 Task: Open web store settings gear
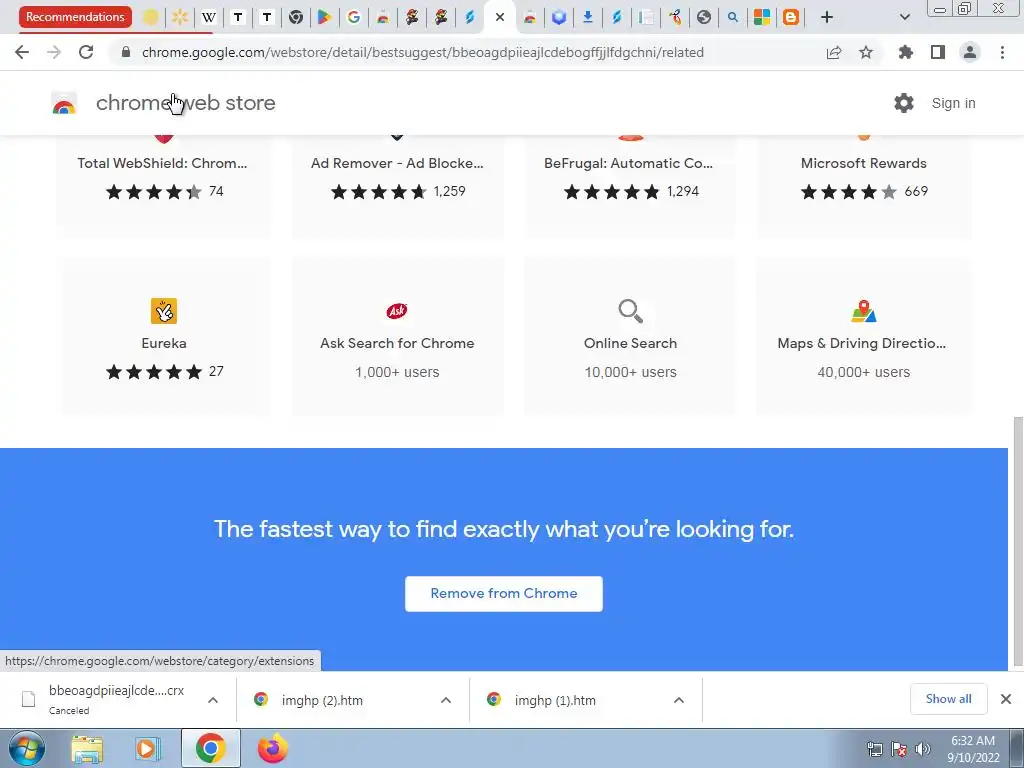pyautogui.click(x=904, y=103)
